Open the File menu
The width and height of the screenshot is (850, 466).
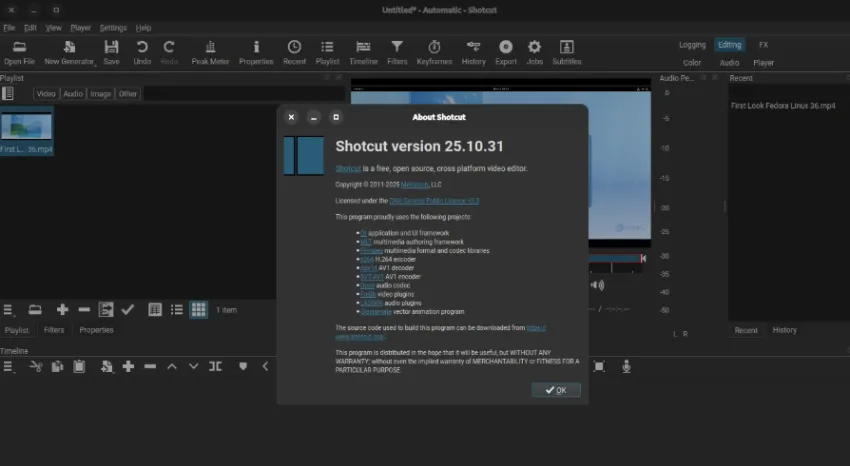click(9, 28)
